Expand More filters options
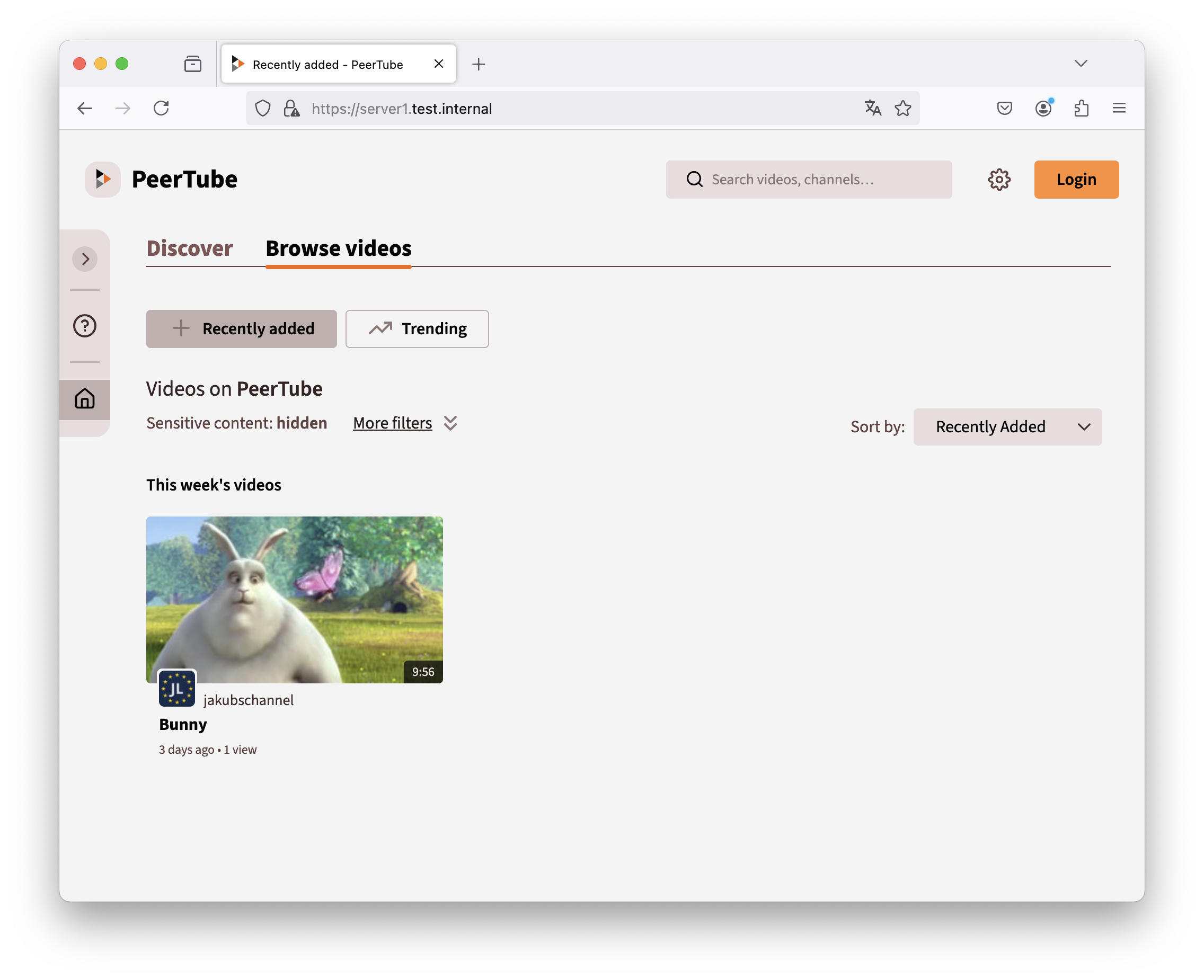This screenshot has width=1204, height=980. coord(404,423)
